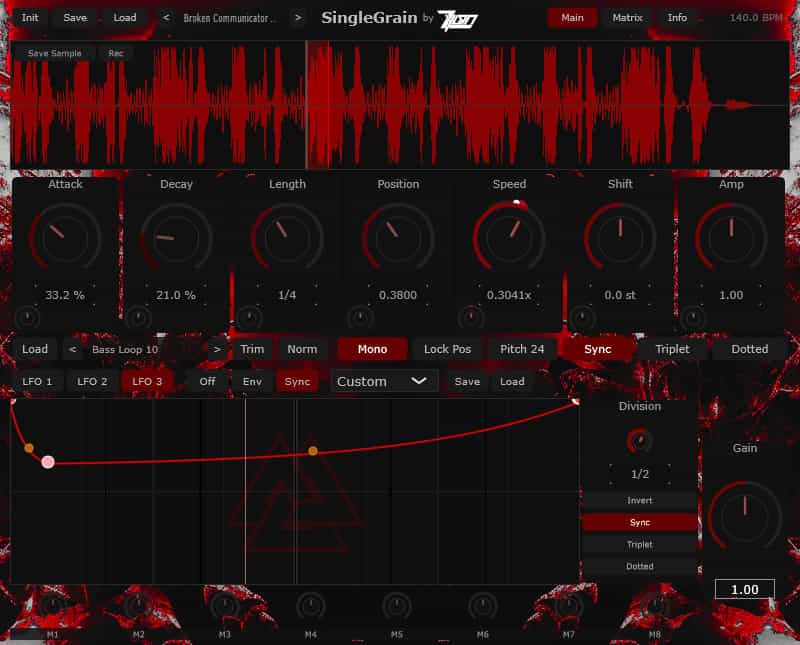Image resolution: width=800 pixels, height=645 pixels.
Task: Click the Gain value field 1.00
Action: pos(745,589)
